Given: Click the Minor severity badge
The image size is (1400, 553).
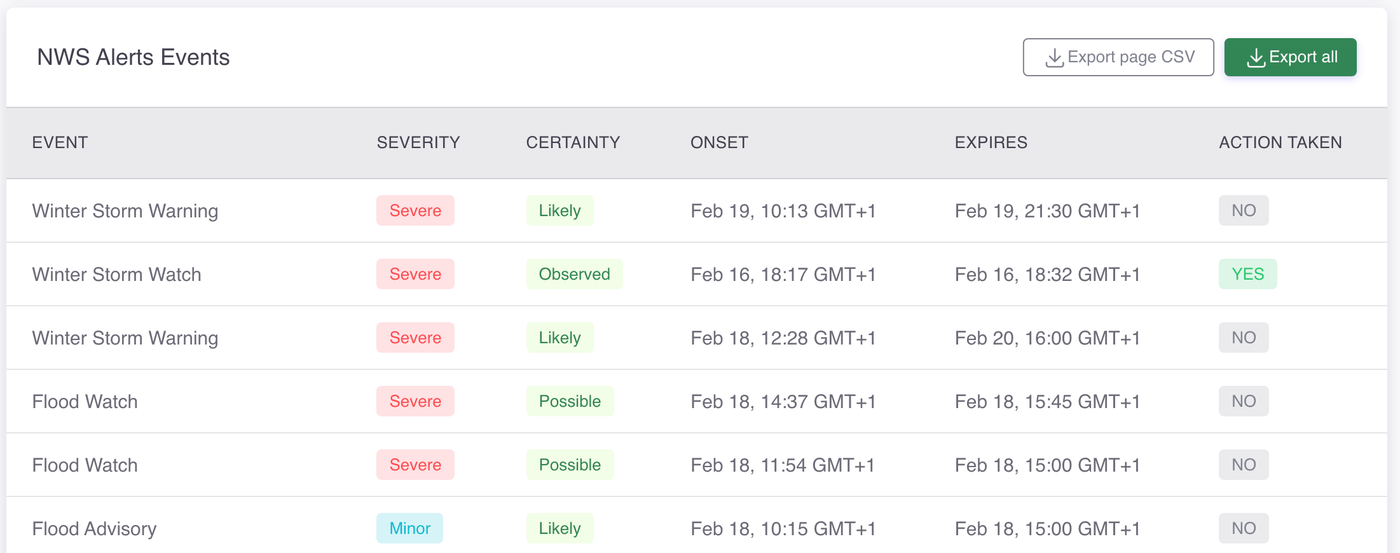Looking at the screenshot, I should [x=409, y=528].
